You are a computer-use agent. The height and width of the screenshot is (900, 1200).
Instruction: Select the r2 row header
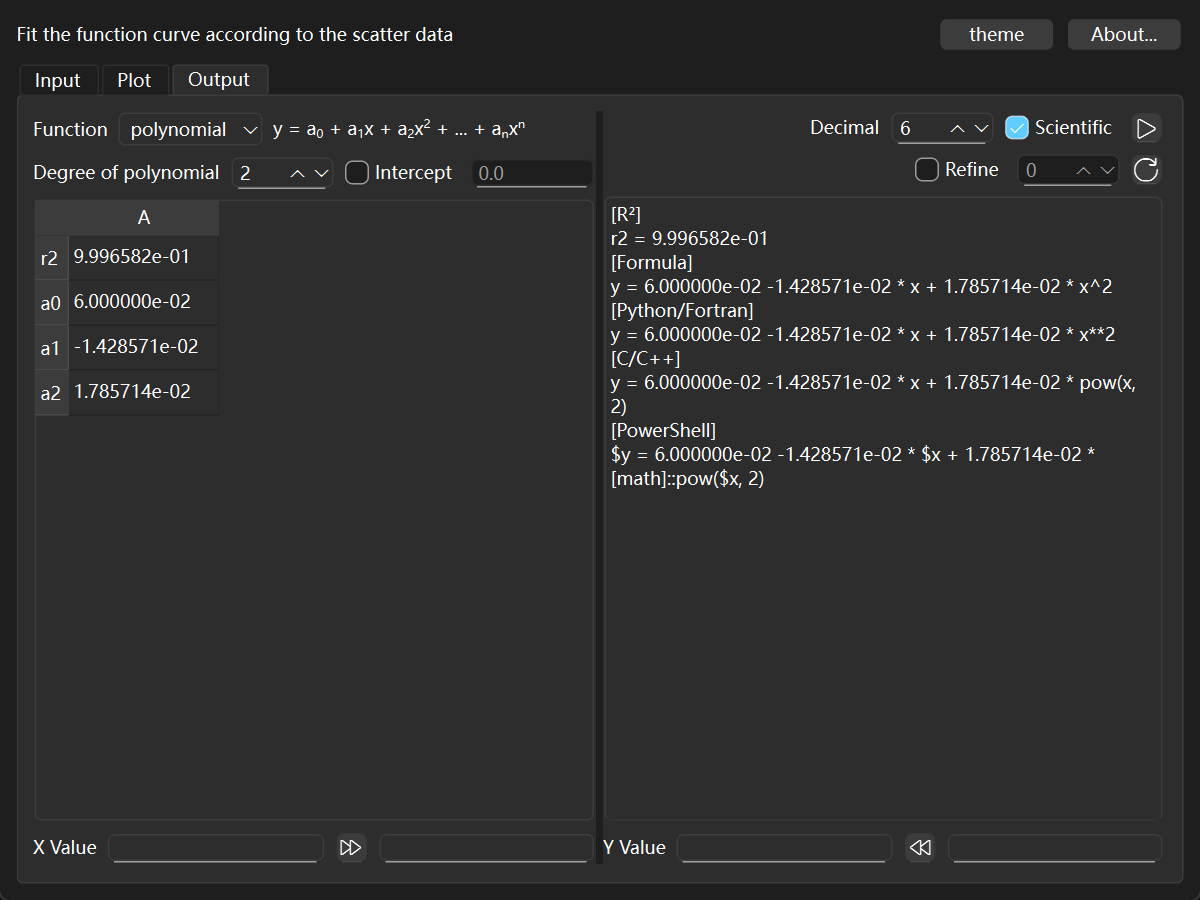[51, 258]
